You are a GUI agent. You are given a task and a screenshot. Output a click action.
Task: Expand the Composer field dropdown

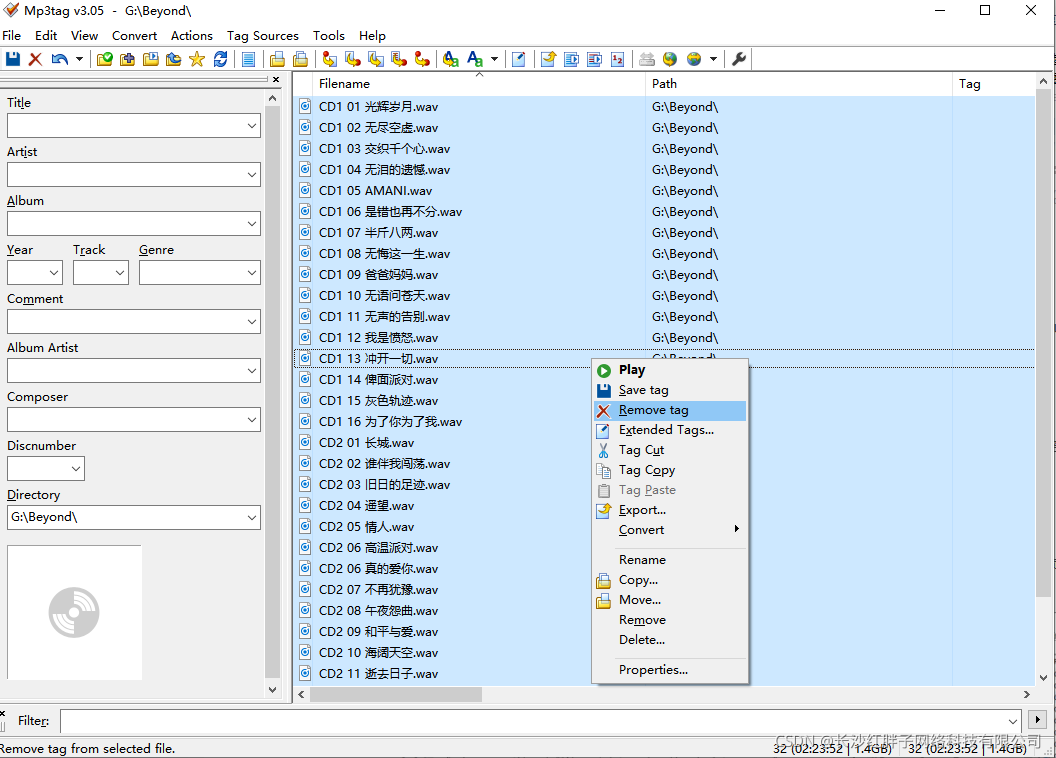pyautogui.click(x=251, y=420)
